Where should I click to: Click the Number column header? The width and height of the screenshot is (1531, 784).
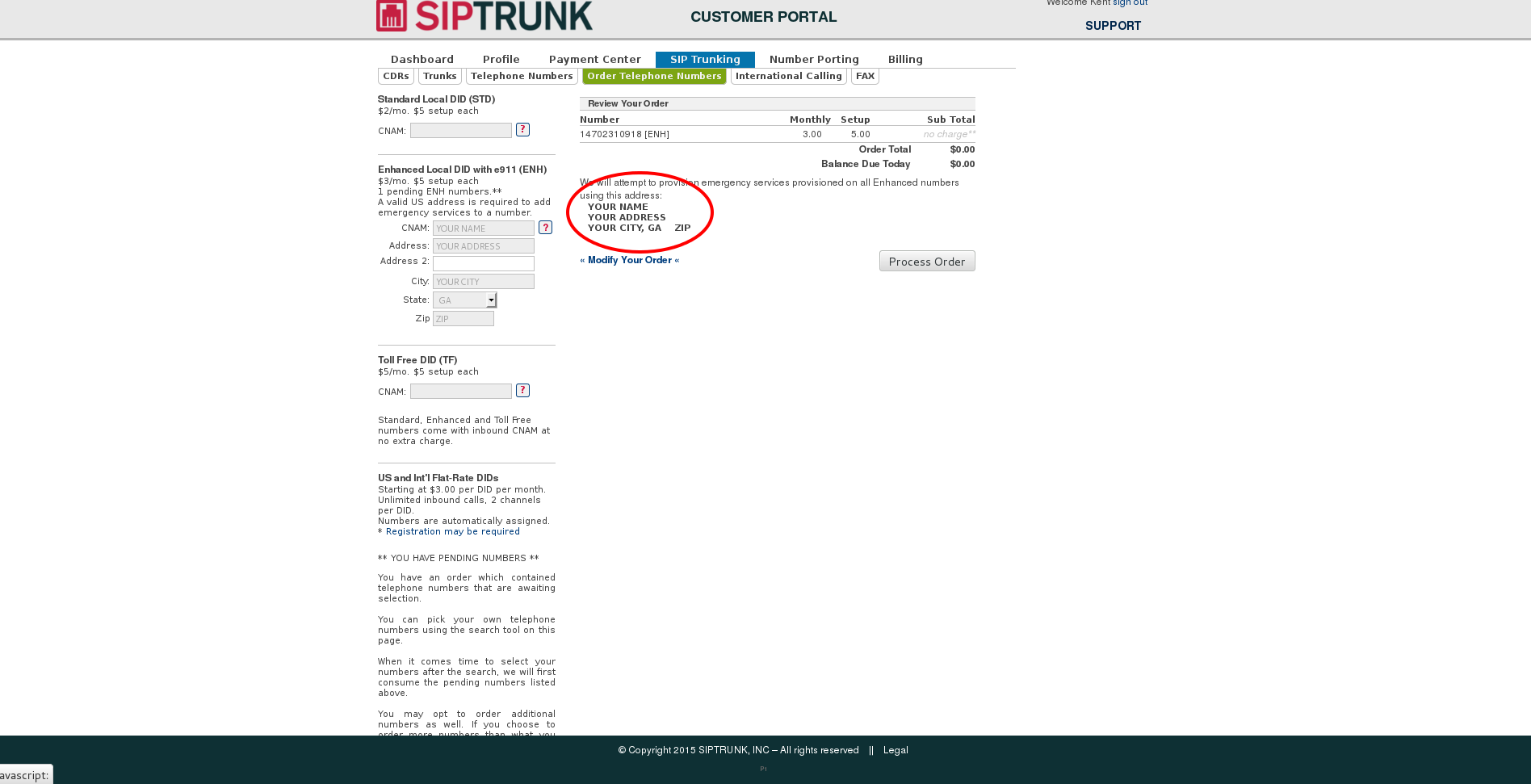point(599,119)
